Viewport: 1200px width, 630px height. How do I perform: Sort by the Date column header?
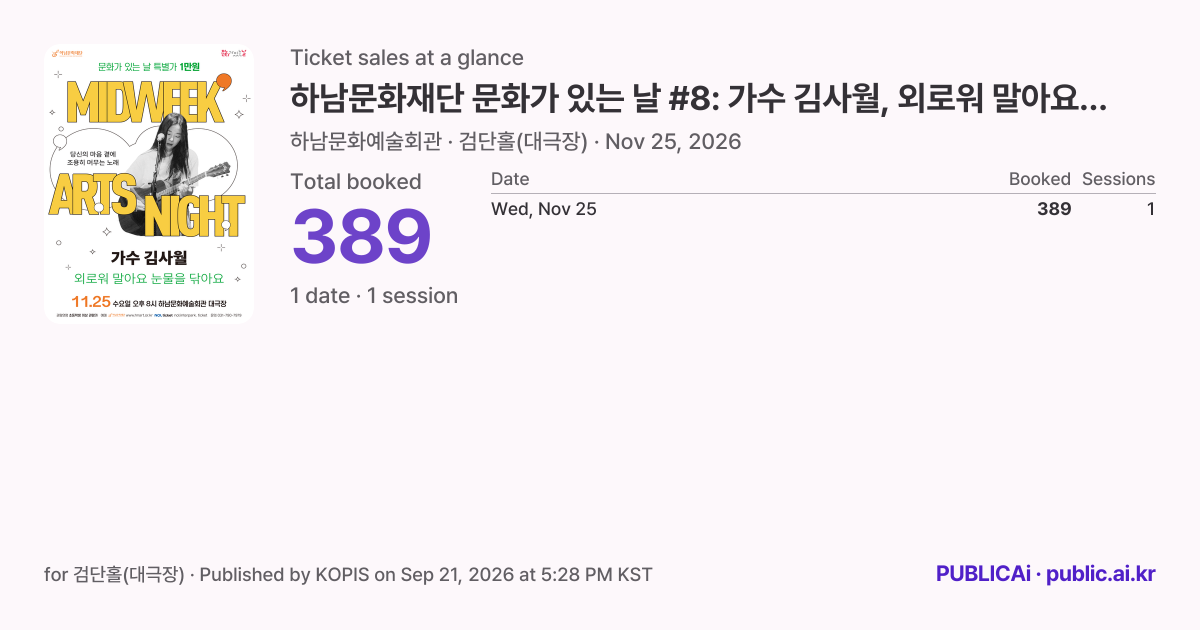pos(510,179)
